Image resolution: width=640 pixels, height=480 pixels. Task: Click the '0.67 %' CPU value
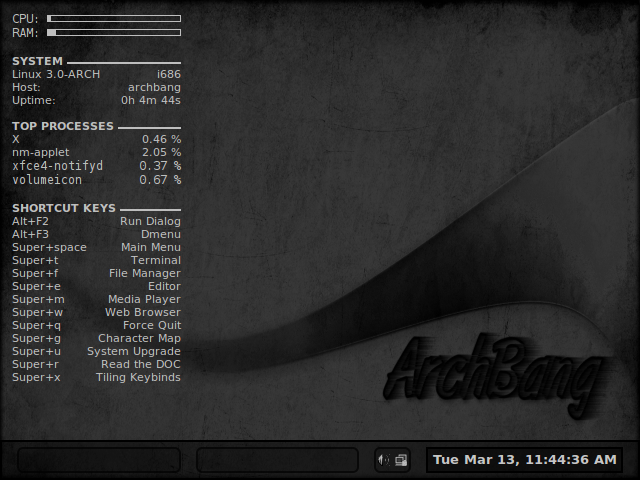(160, 180)
